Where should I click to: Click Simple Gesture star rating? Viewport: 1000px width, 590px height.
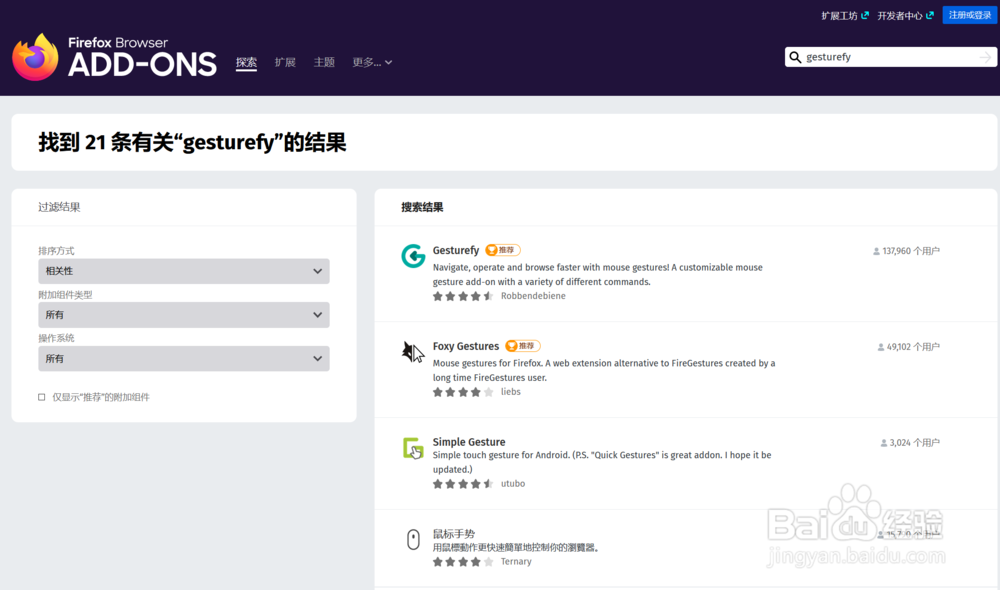[x=463, y=483]
